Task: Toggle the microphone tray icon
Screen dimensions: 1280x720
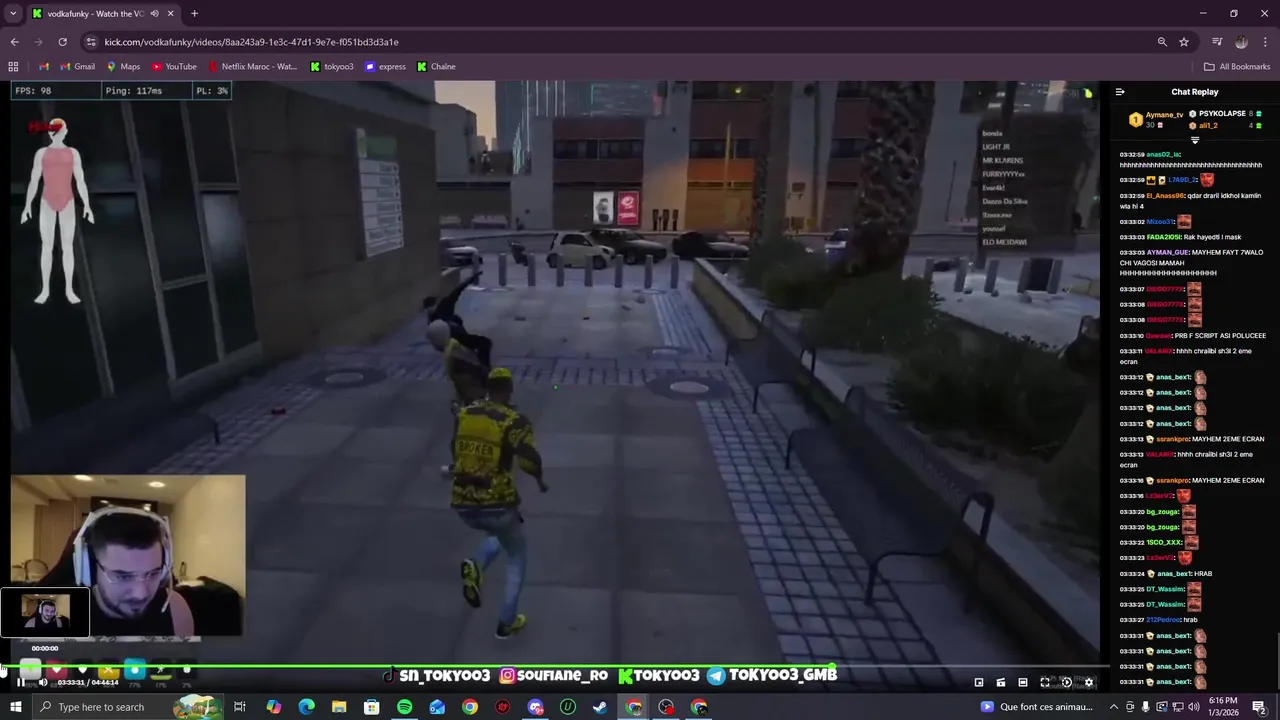Action: click(x=1146, y=707)
